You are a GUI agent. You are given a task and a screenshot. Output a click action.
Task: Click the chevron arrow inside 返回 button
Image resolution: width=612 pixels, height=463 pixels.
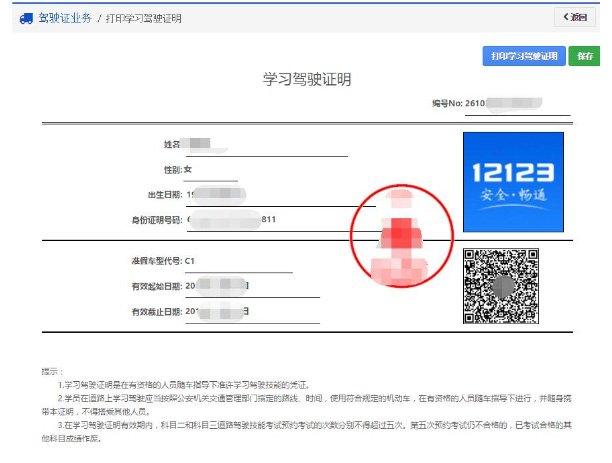point(566,18)
